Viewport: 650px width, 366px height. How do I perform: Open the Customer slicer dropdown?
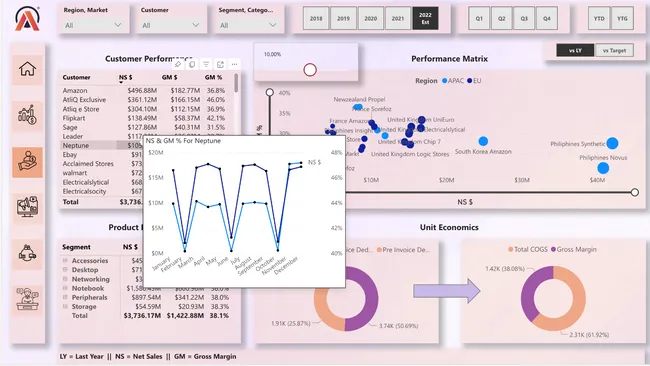(171, 25)
